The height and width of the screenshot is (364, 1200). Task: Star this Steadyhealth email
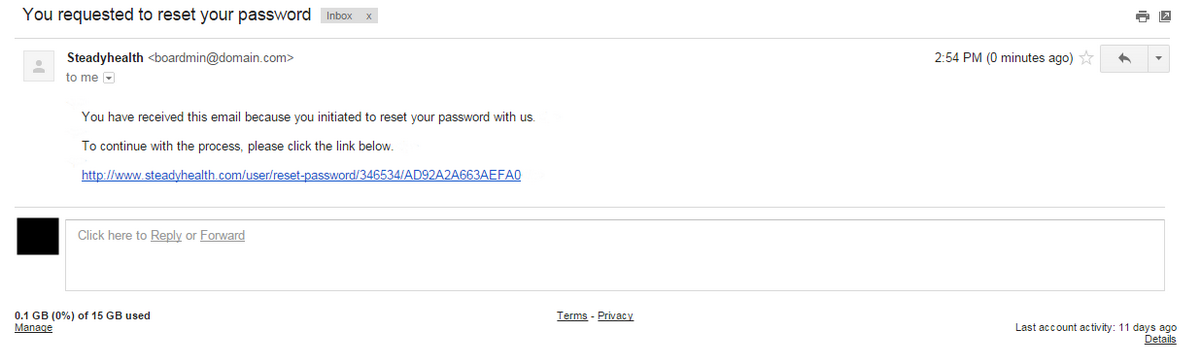[1085, 59]
